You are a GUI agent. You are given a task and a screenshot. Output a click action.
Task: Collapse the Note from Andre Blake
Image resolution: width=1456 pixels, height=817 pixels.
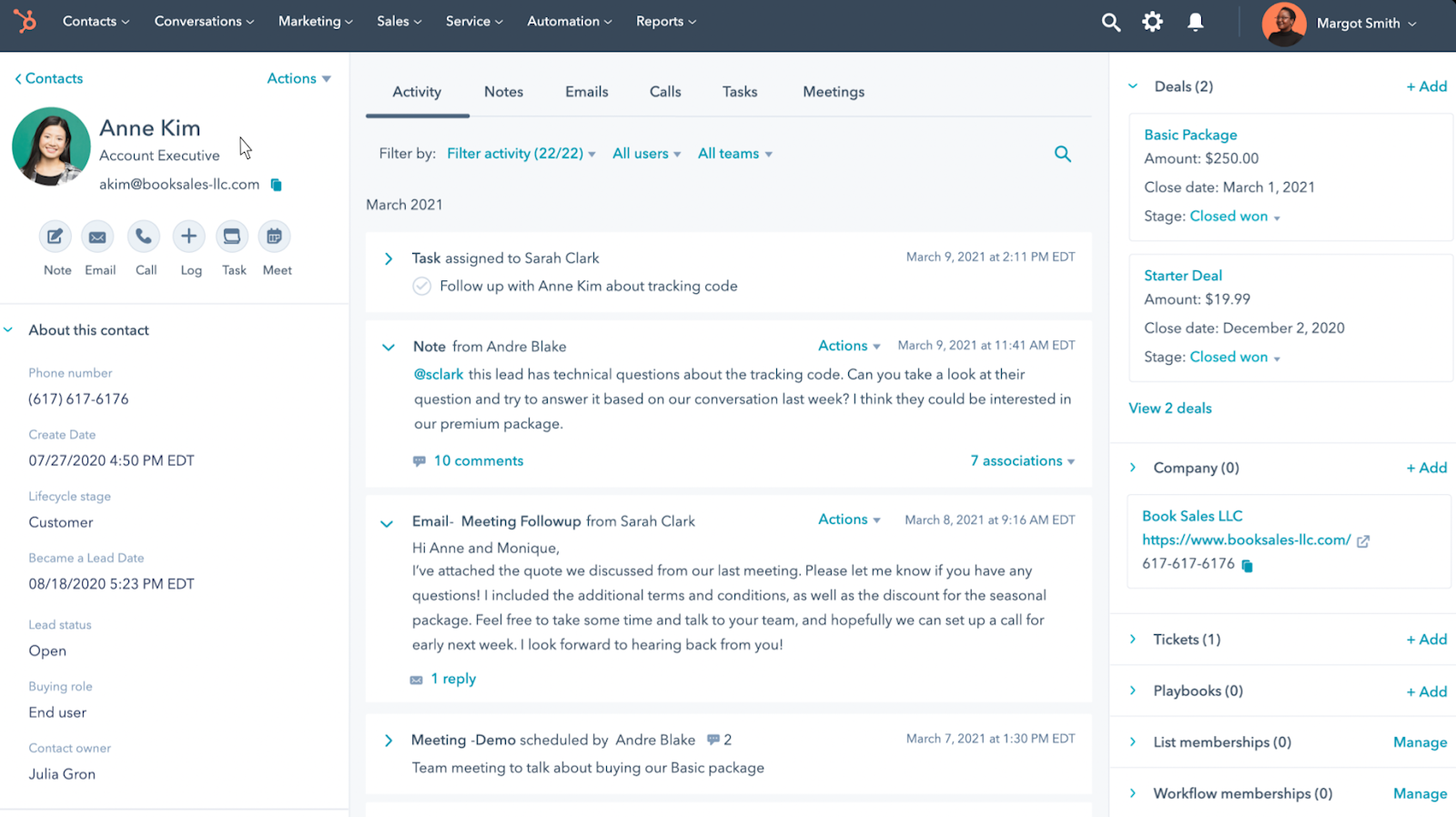(x=389, y=348)
